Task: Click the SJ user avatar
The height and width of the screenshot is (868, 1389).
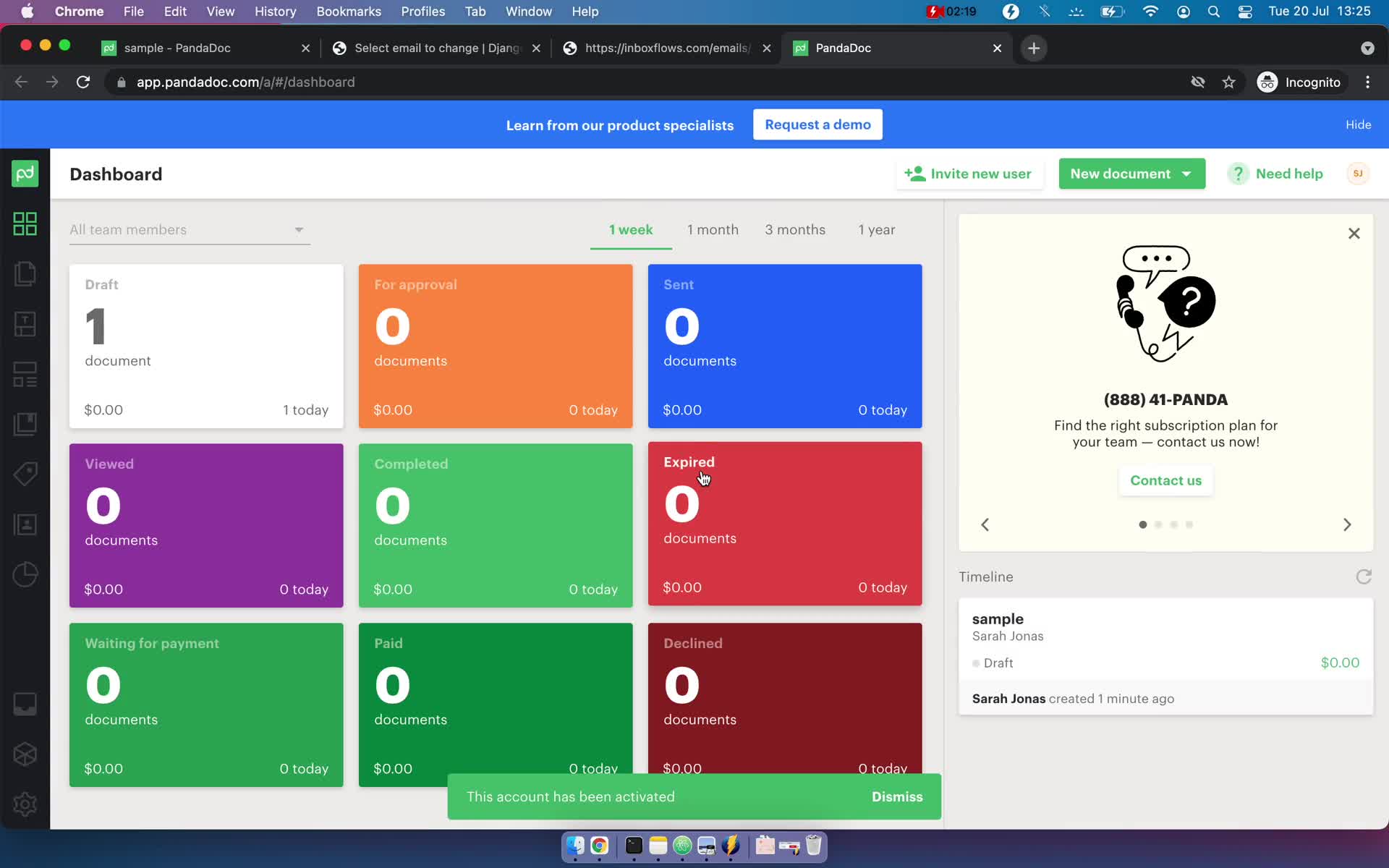Action: (x=1358, y=174)
